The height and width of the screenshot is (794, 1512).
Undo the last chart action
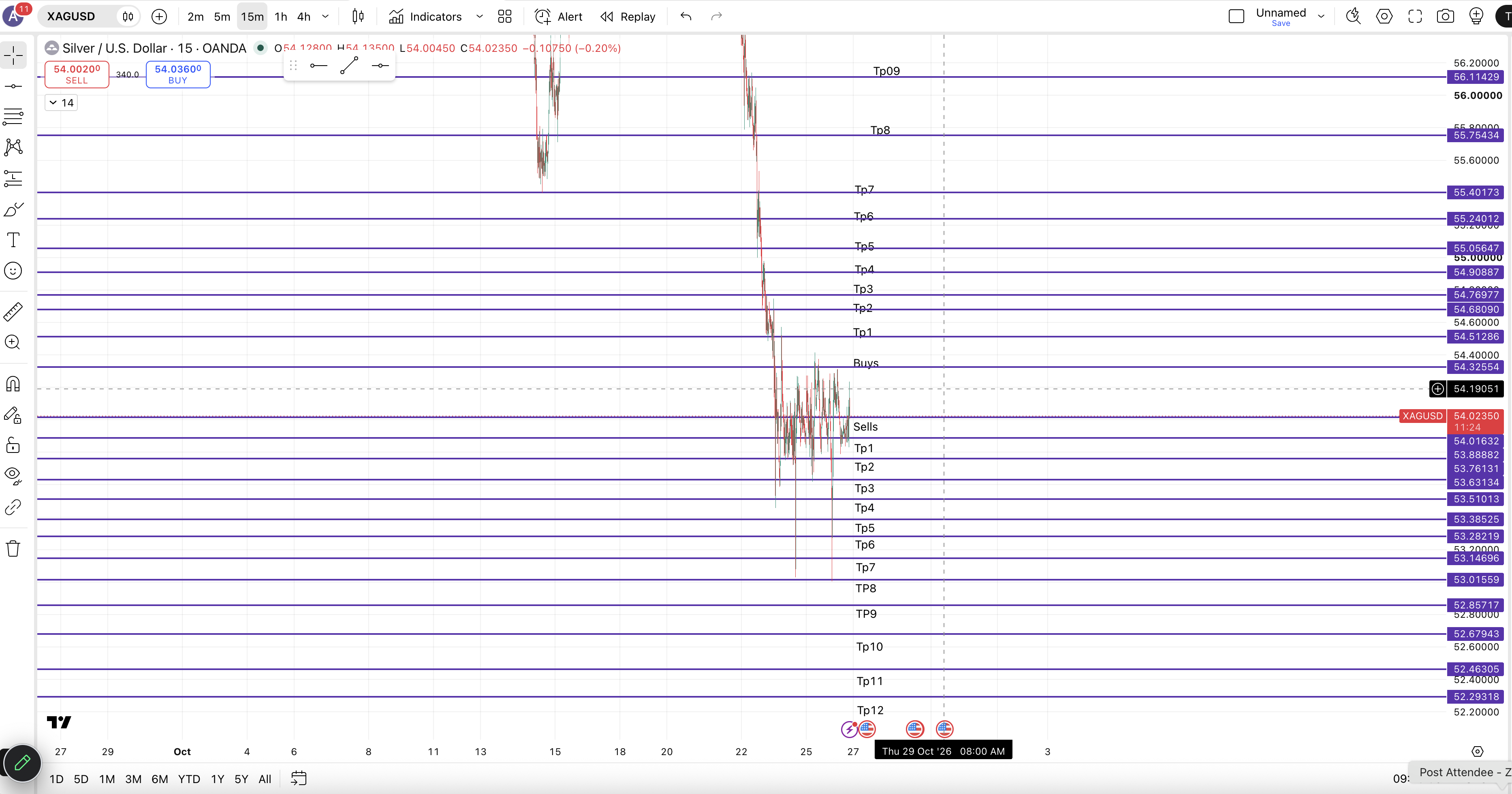[686, 17]
